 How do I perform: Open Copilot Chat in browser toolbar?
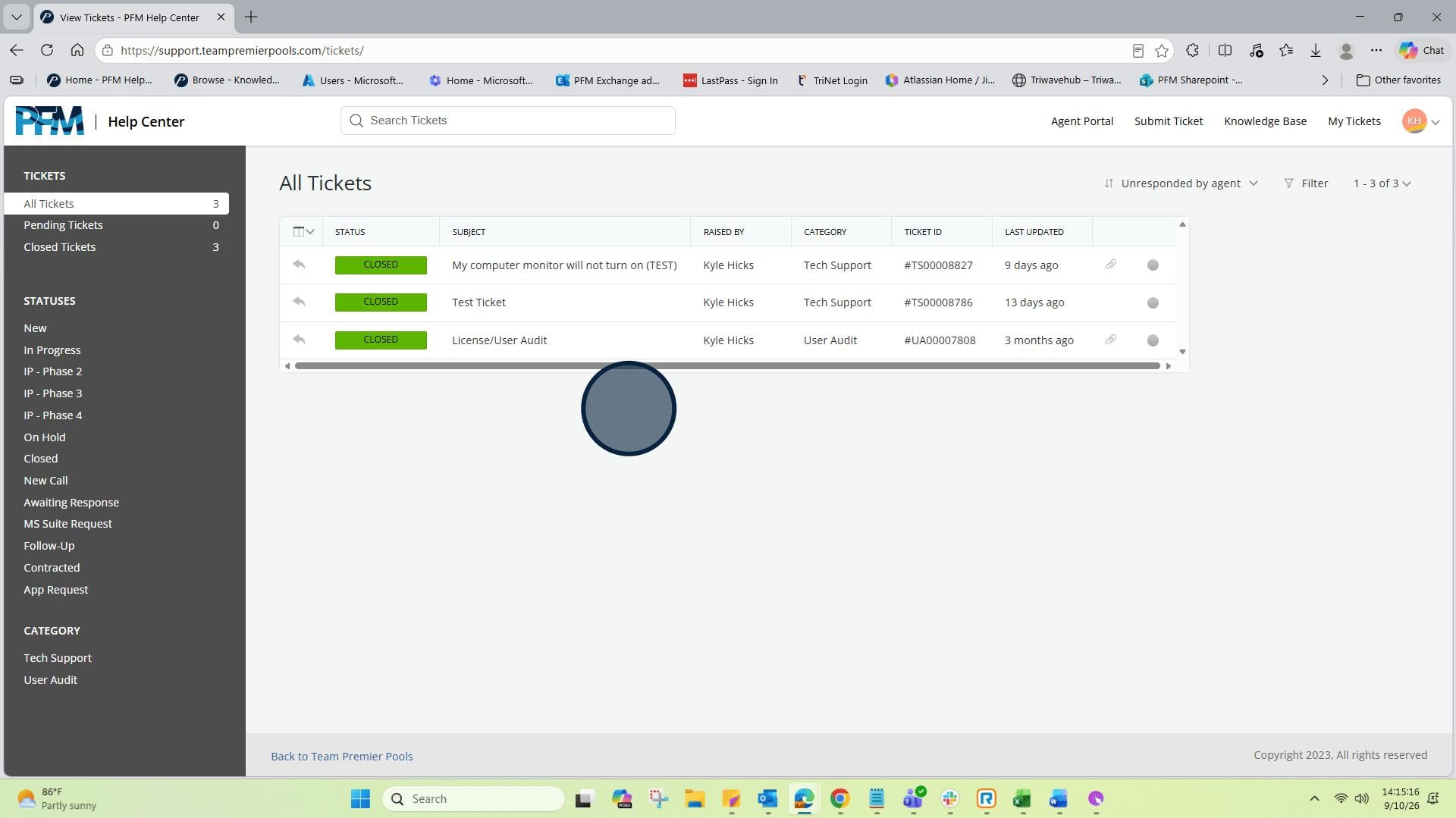point(1422,51)
